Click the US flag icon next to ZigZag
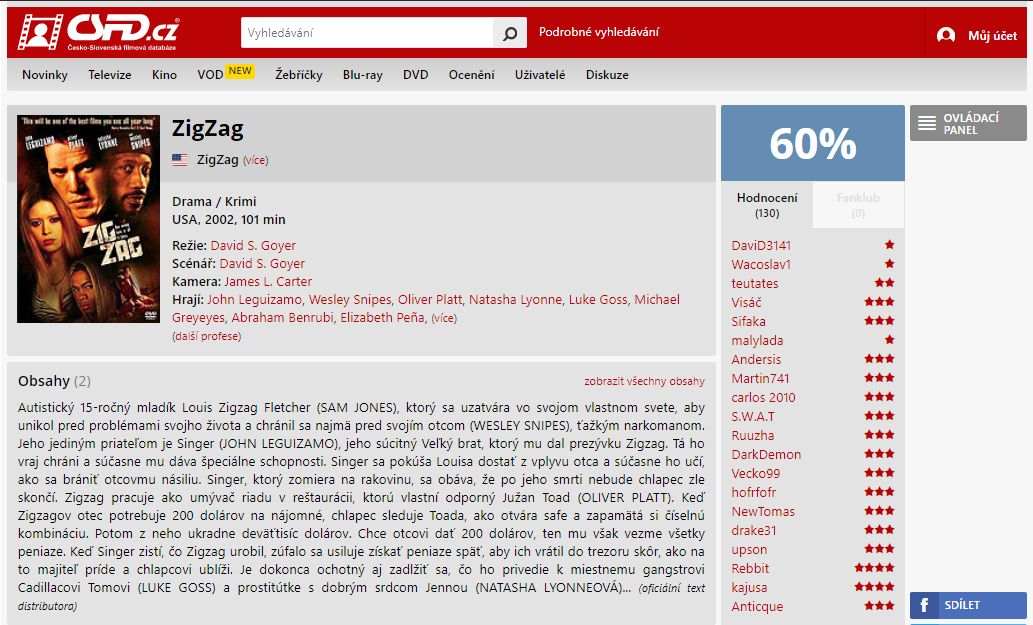Viewport: 1033px width, 625px height. pos(180,159)
